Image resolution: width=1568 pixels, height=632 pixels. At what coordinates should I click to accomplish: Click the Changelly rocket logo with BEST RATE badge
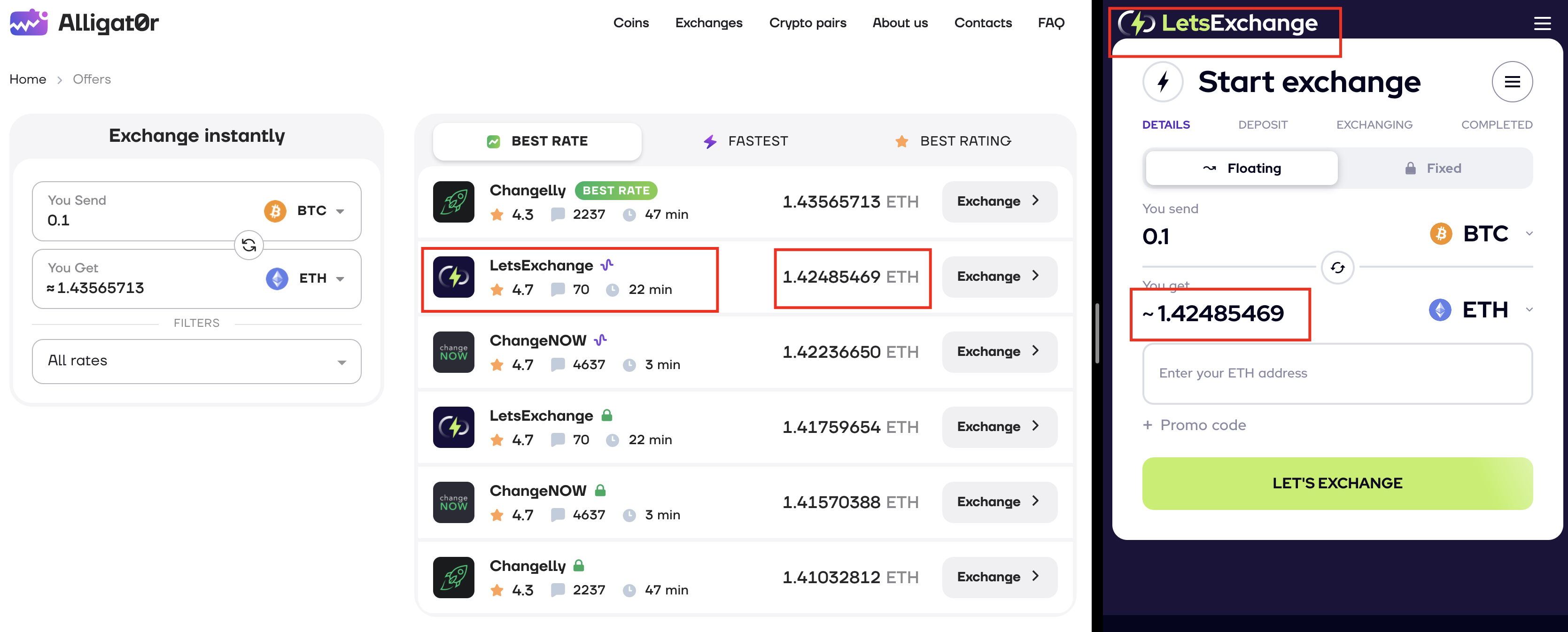tap(453, 202)
